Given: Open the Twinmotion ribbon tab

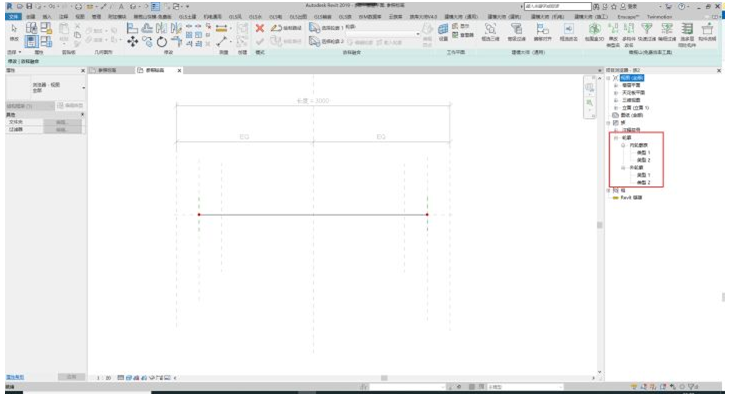Looking at the screenshot, I should (x=659, y=17).
